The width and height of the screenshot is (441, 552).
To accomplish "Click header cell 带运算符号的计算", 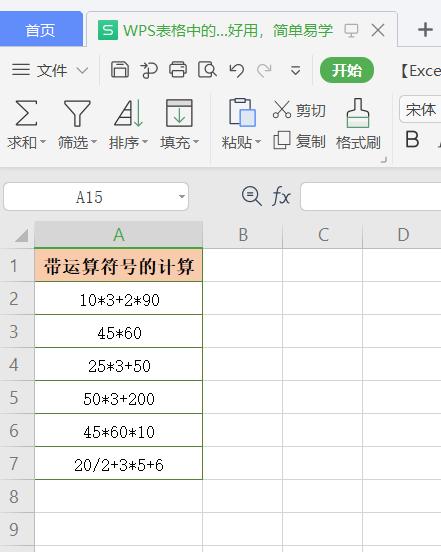I will pos(119,265).
